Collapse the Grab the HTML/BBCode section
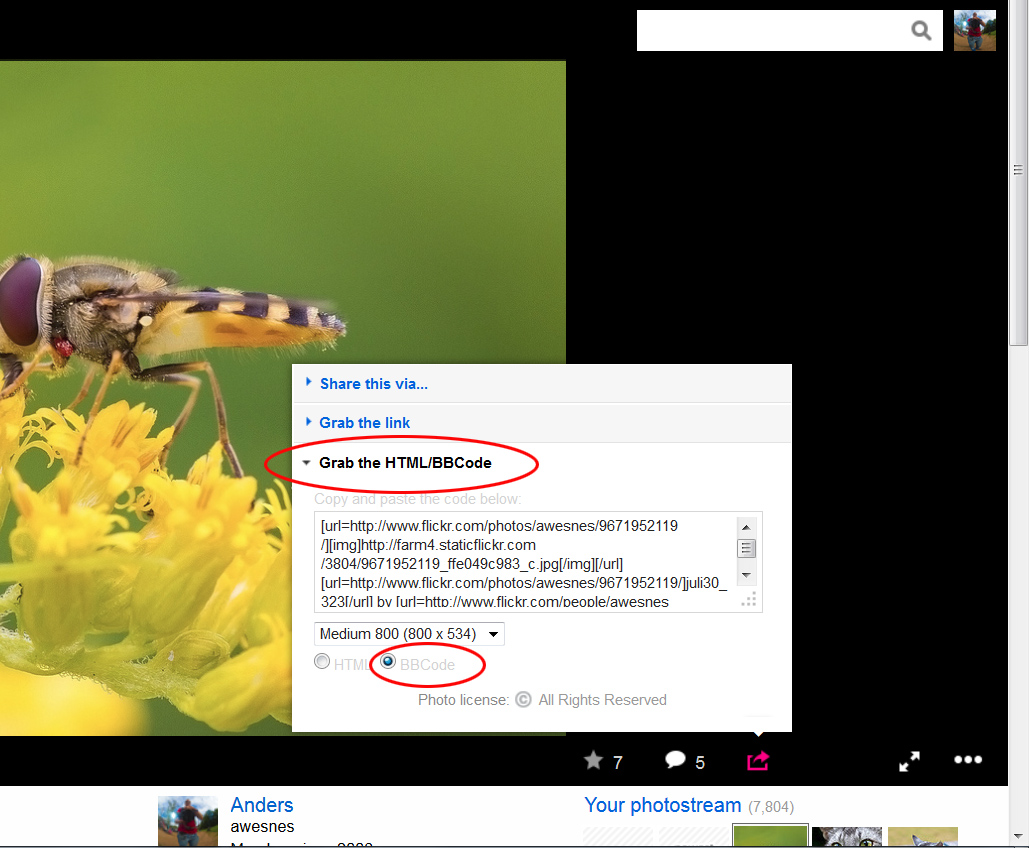1029x848 pixels. tap(405, 463)
